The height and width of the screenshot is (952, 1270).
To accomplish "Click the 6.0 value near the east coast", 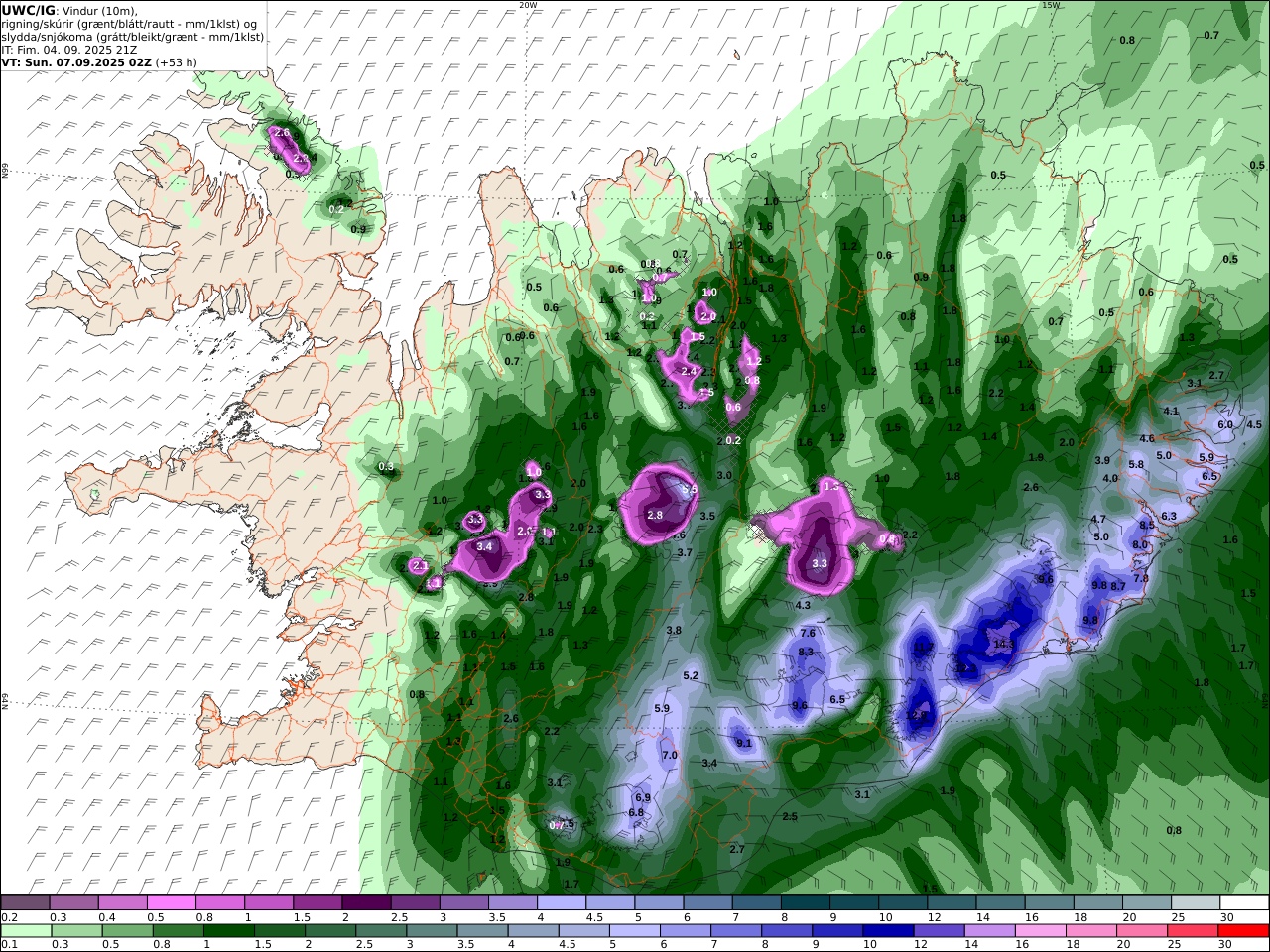I will [1225, 424].
